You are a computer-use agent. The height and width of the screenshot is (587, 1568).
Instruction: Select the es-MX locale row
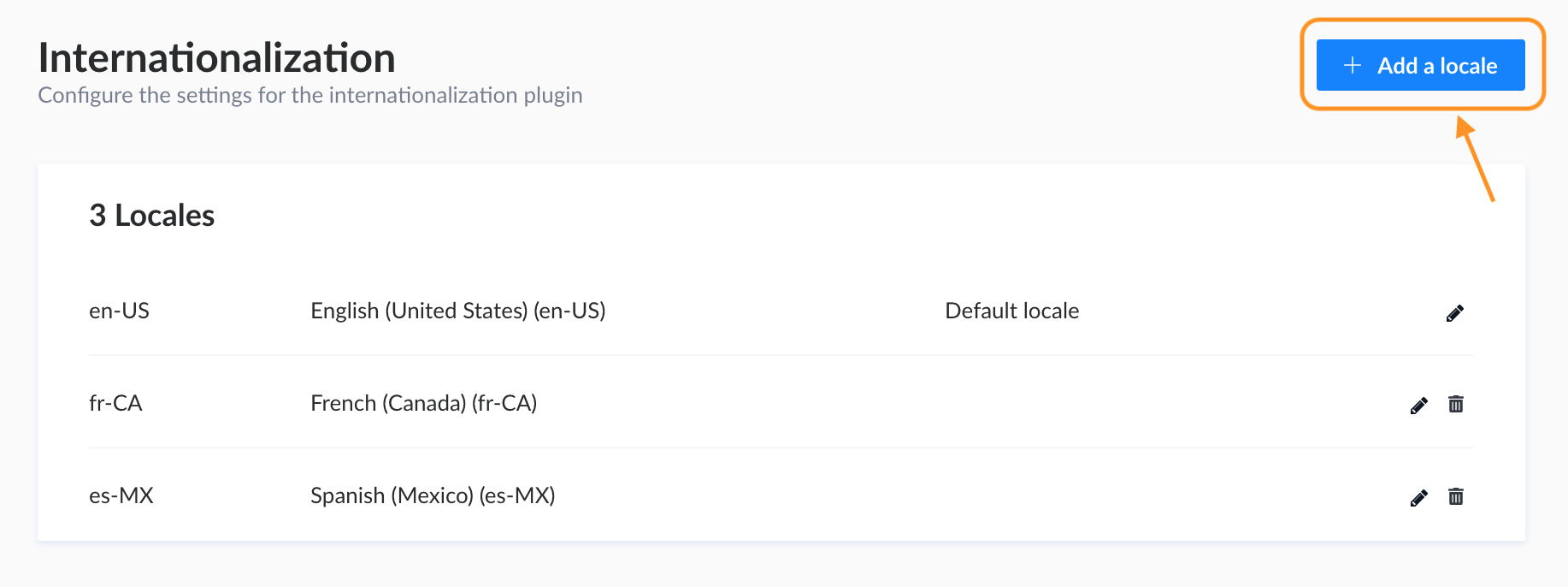click(x=121, y=495)
